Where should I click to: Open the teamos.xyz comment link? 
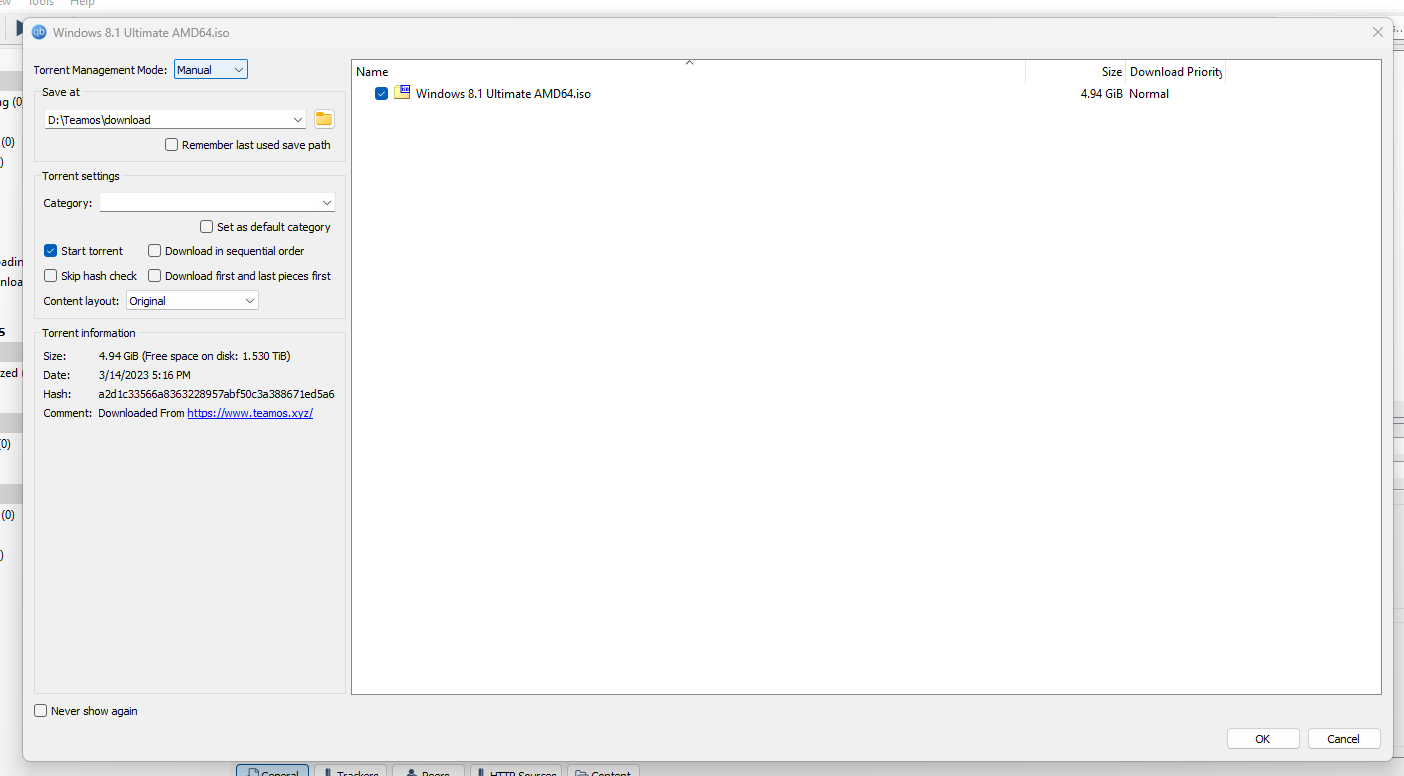[x=250, y=413]
